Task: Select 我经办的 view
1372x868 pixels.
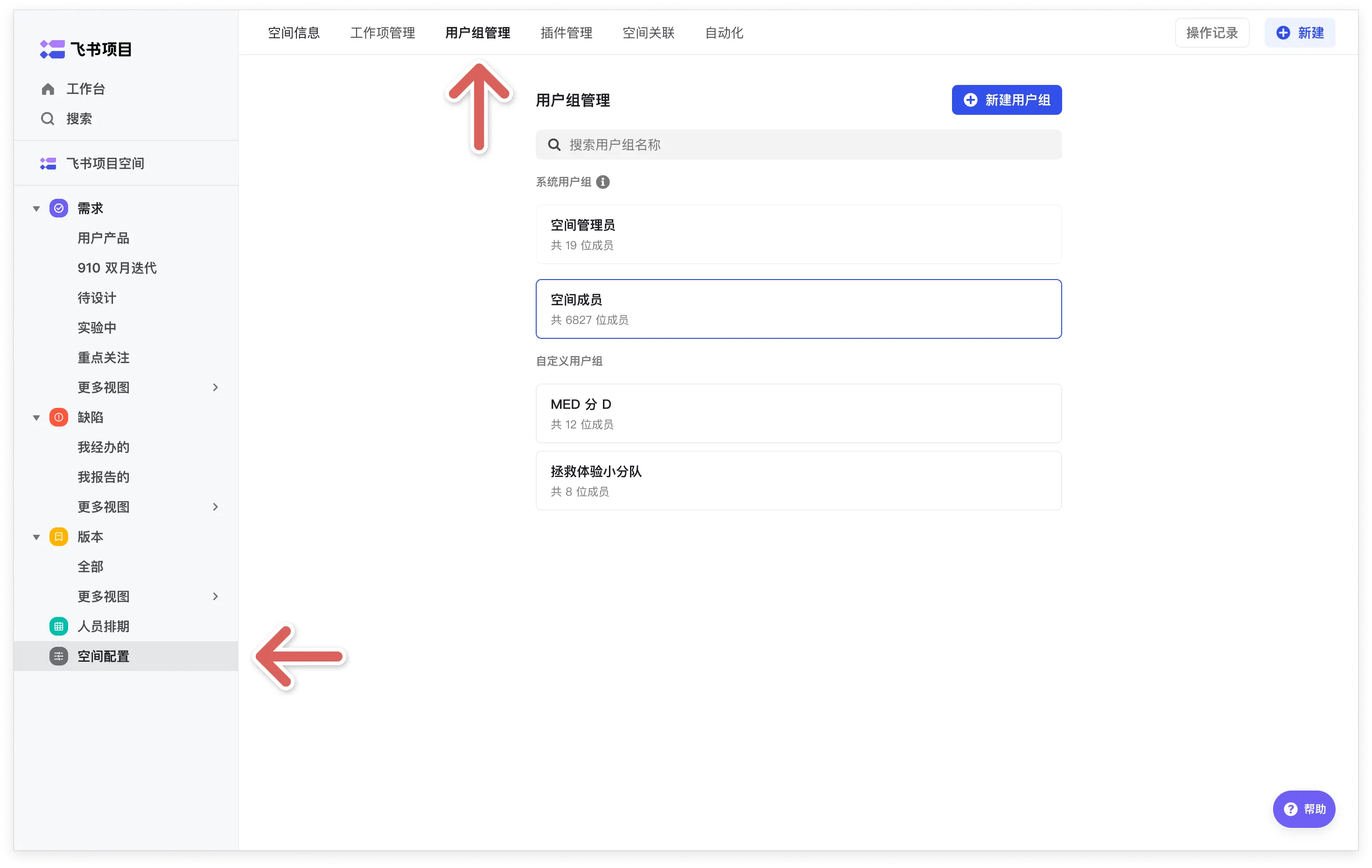Action: click(103, 448)
